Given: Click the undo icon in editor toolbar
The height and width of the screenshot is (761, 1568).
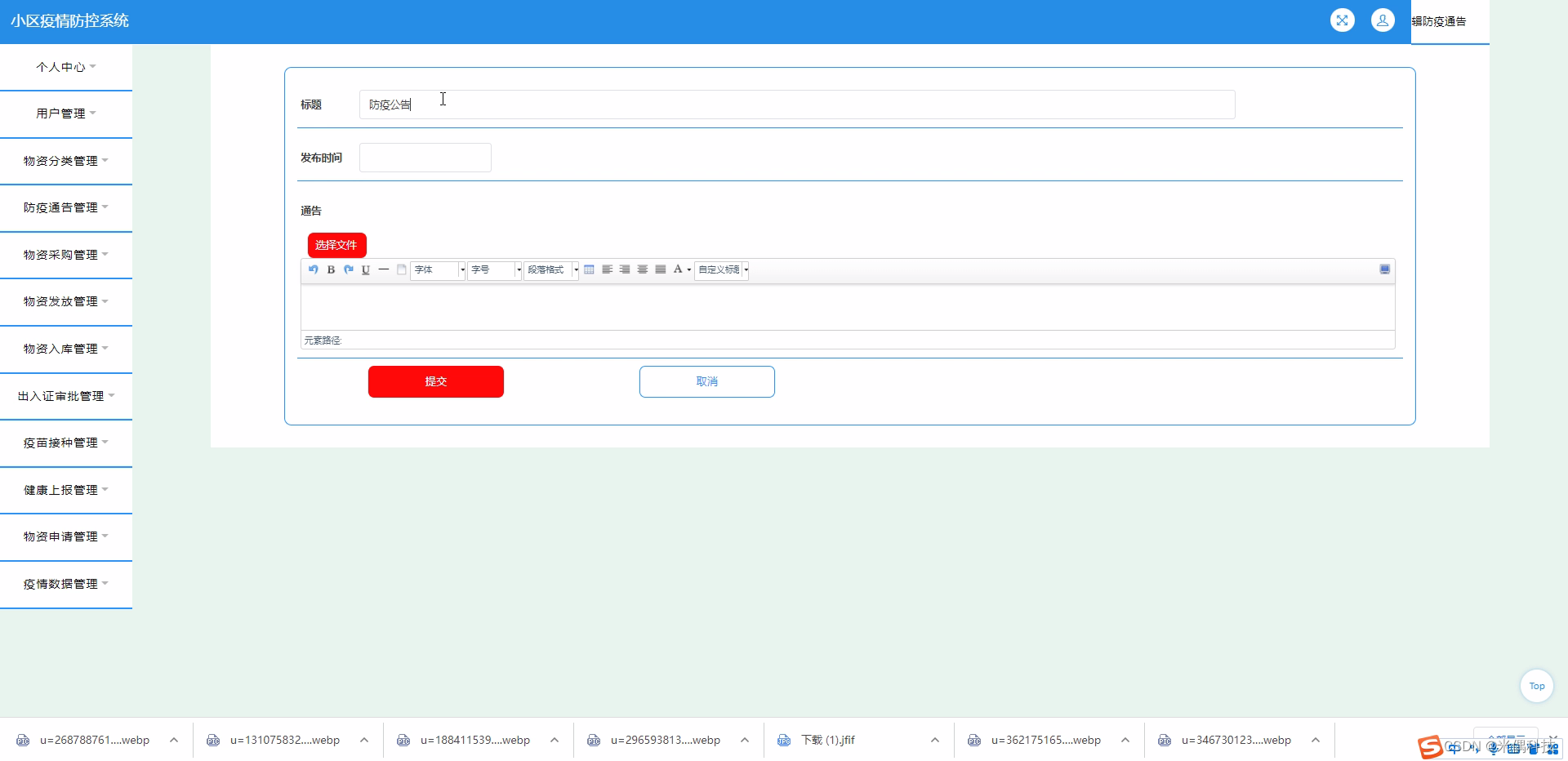Looking at the screenshot, I should tap(313, 269).
